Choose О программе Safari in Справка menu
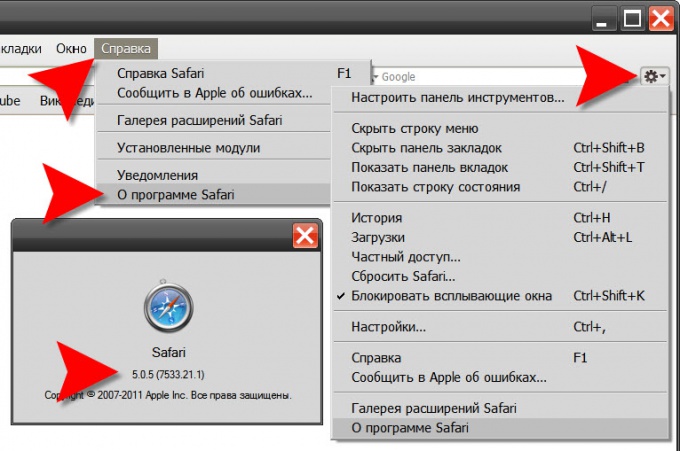 [x=214, y=195]
